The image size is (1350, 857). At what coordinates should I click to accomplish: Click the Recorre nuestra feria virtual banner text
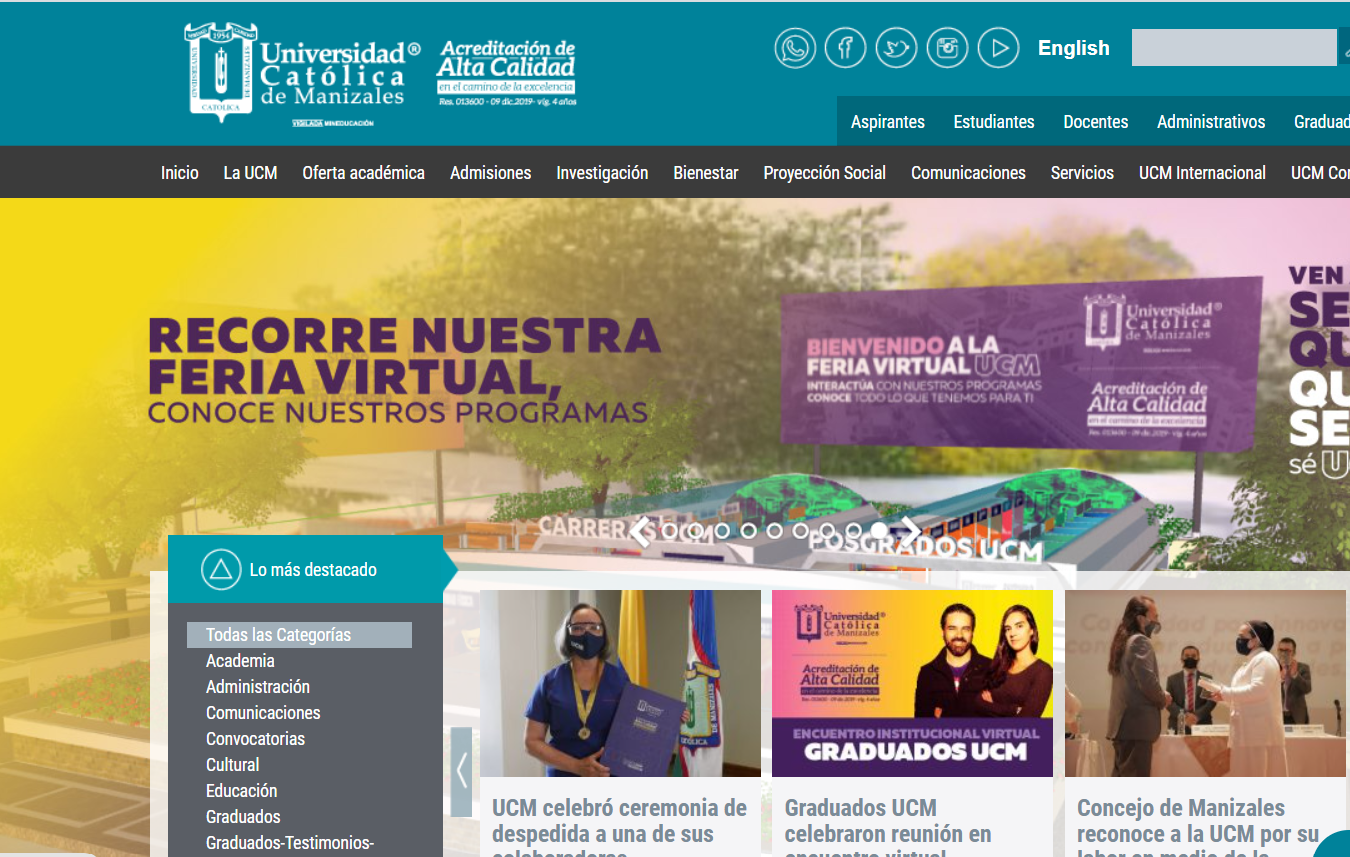404,370
